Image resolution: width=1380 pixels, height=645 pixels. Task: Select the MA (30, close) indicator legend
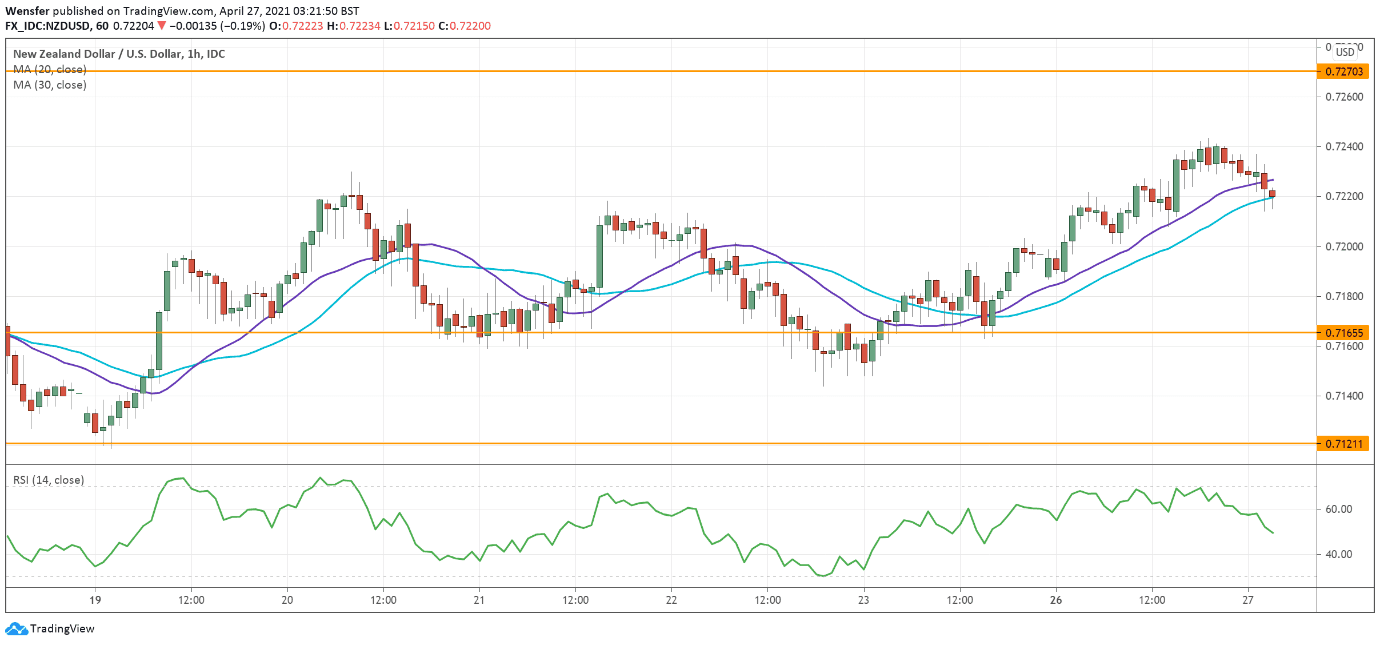49,85
